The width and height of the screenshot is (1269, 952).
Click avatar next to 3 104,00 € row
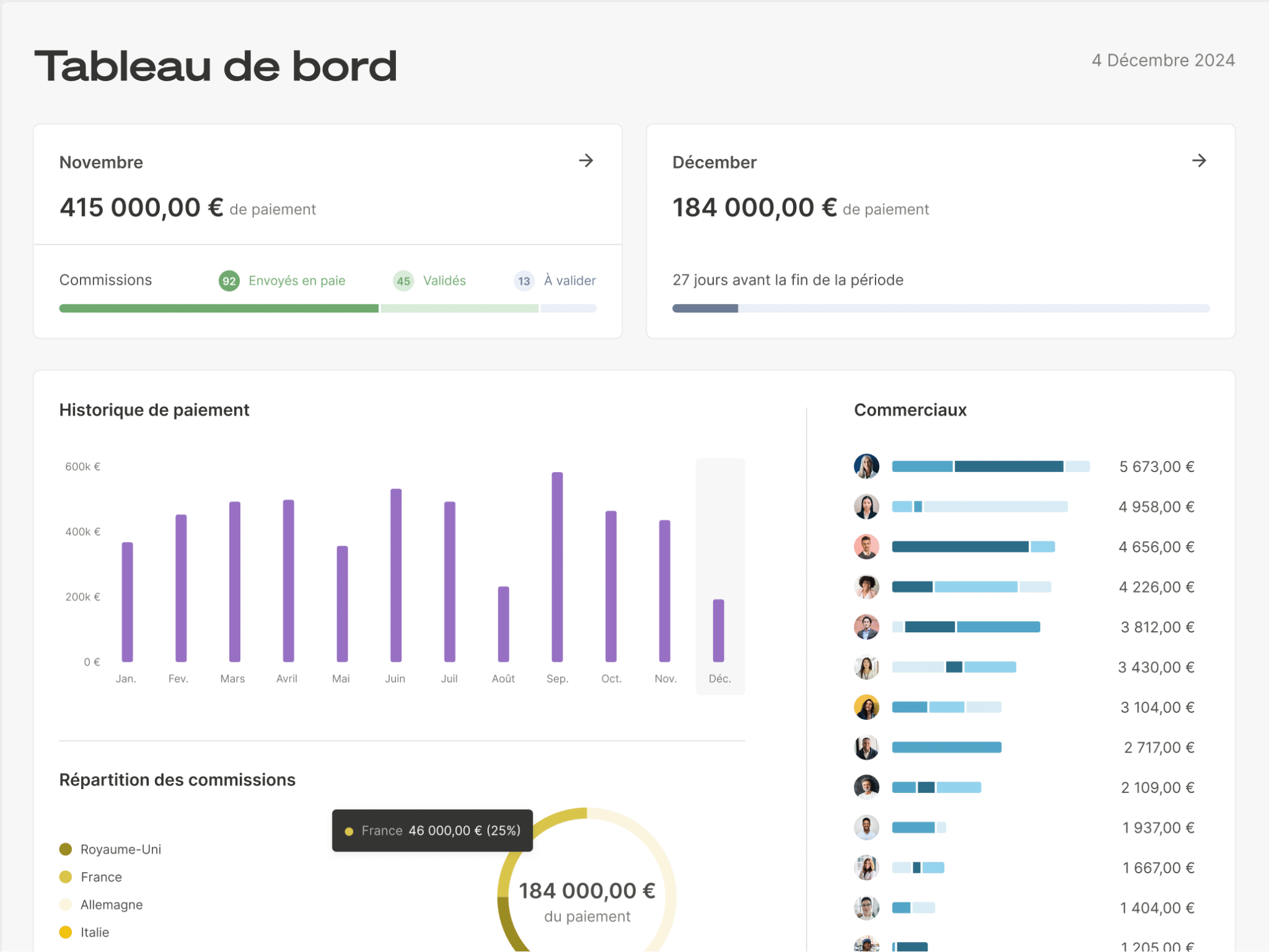(866, 707)
